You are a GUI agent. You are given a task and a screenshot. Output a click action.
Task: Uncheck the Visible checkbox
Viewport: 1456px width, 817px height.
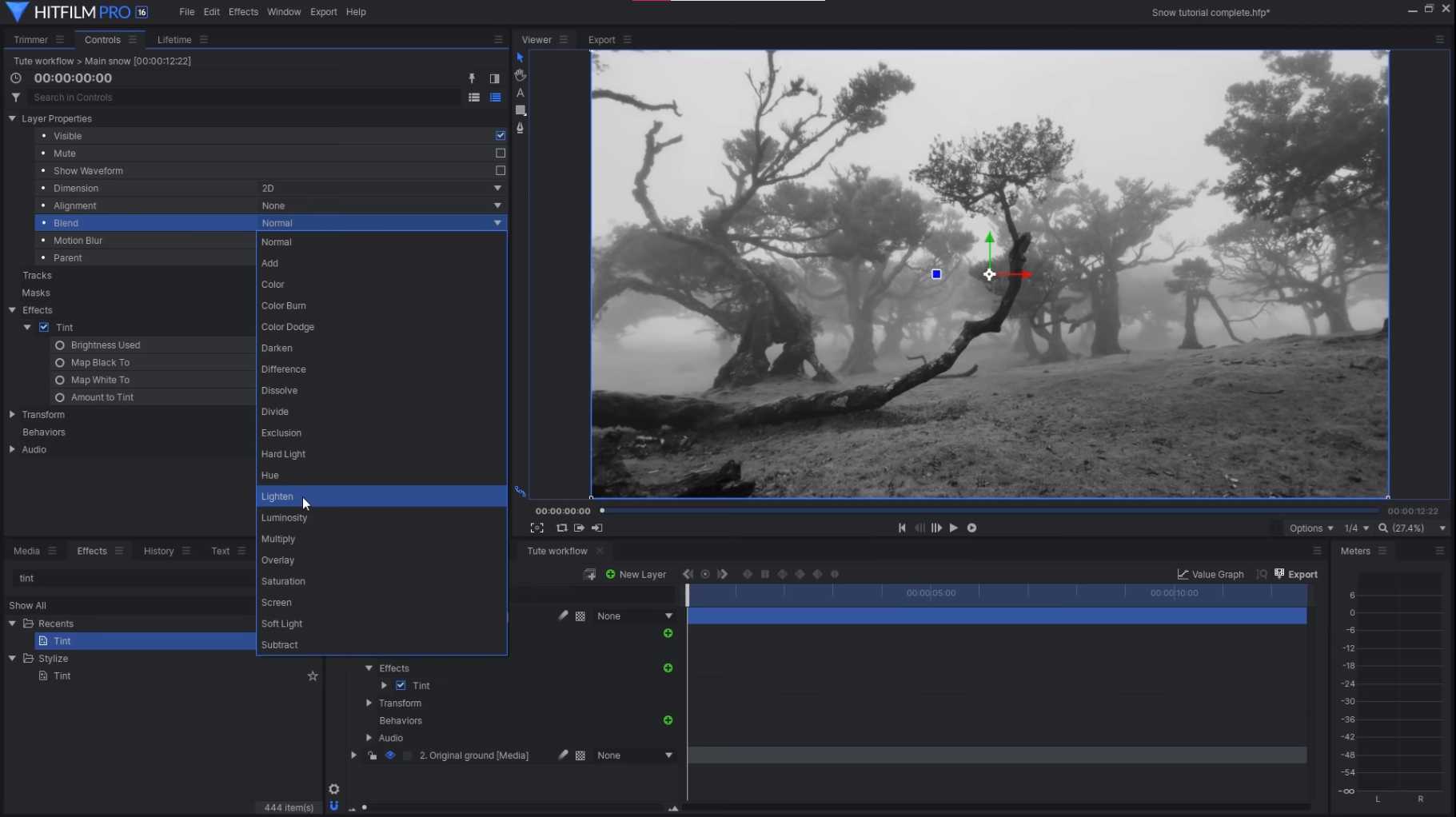(x=501, y=136)
